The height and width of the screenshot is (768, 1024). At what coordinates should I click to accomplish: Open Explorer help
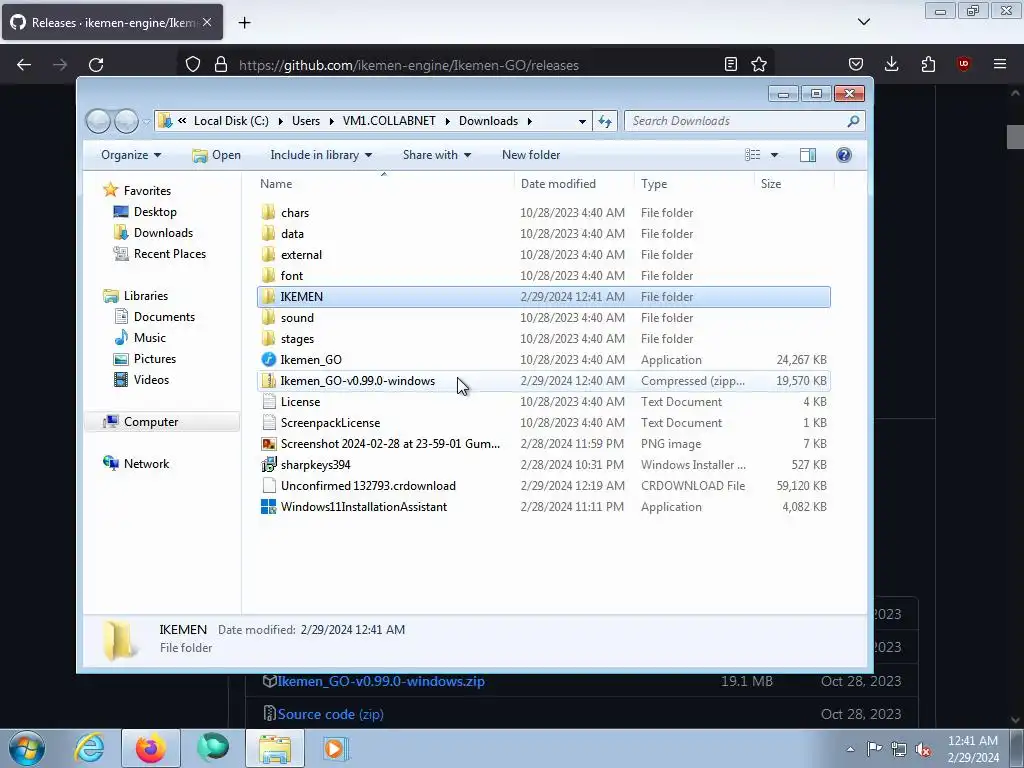[x=844, y=155]
